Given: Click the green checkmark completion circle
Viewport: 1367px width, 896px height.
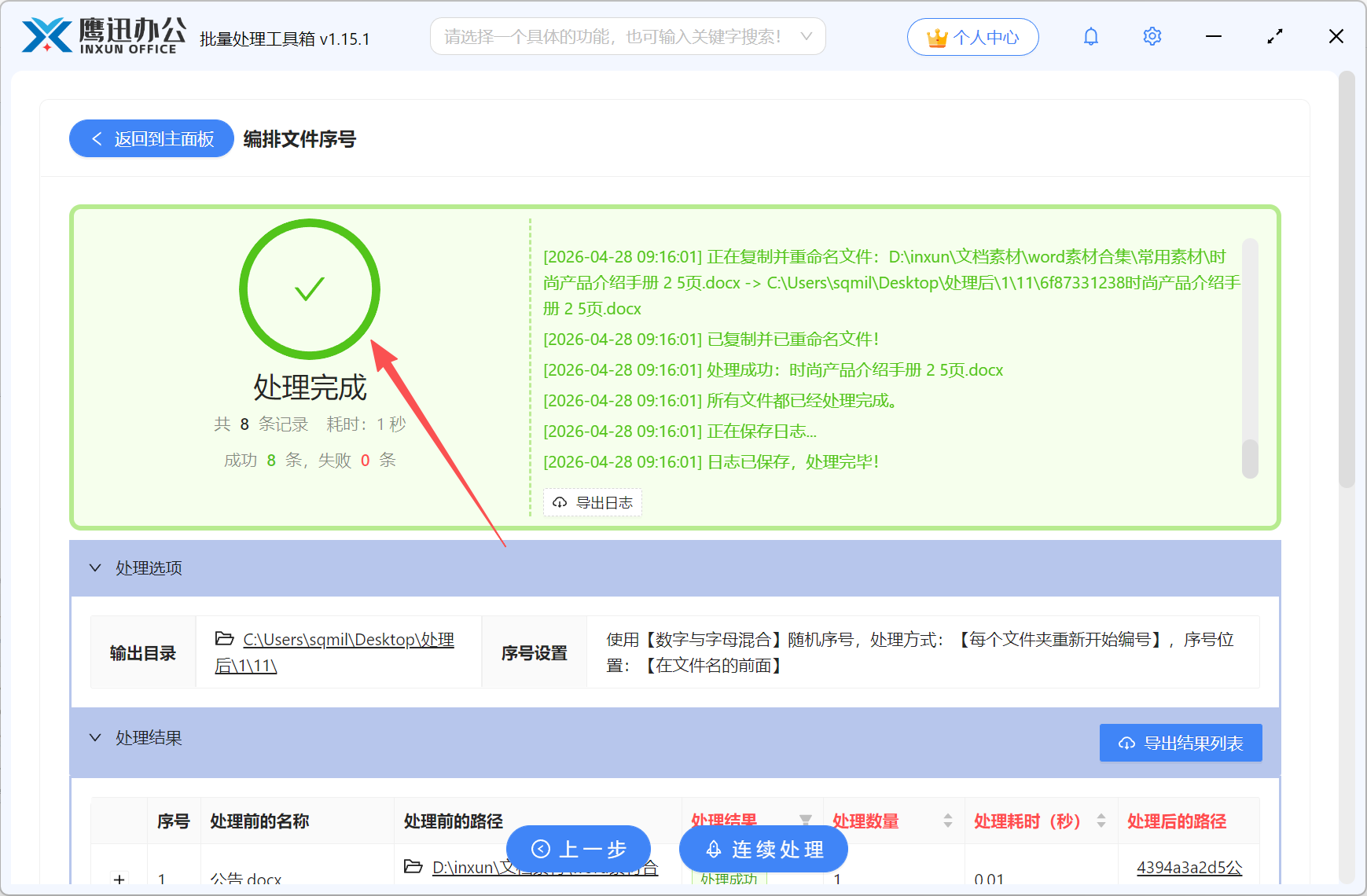Looking at the screenshot, I should click(309, 289).
